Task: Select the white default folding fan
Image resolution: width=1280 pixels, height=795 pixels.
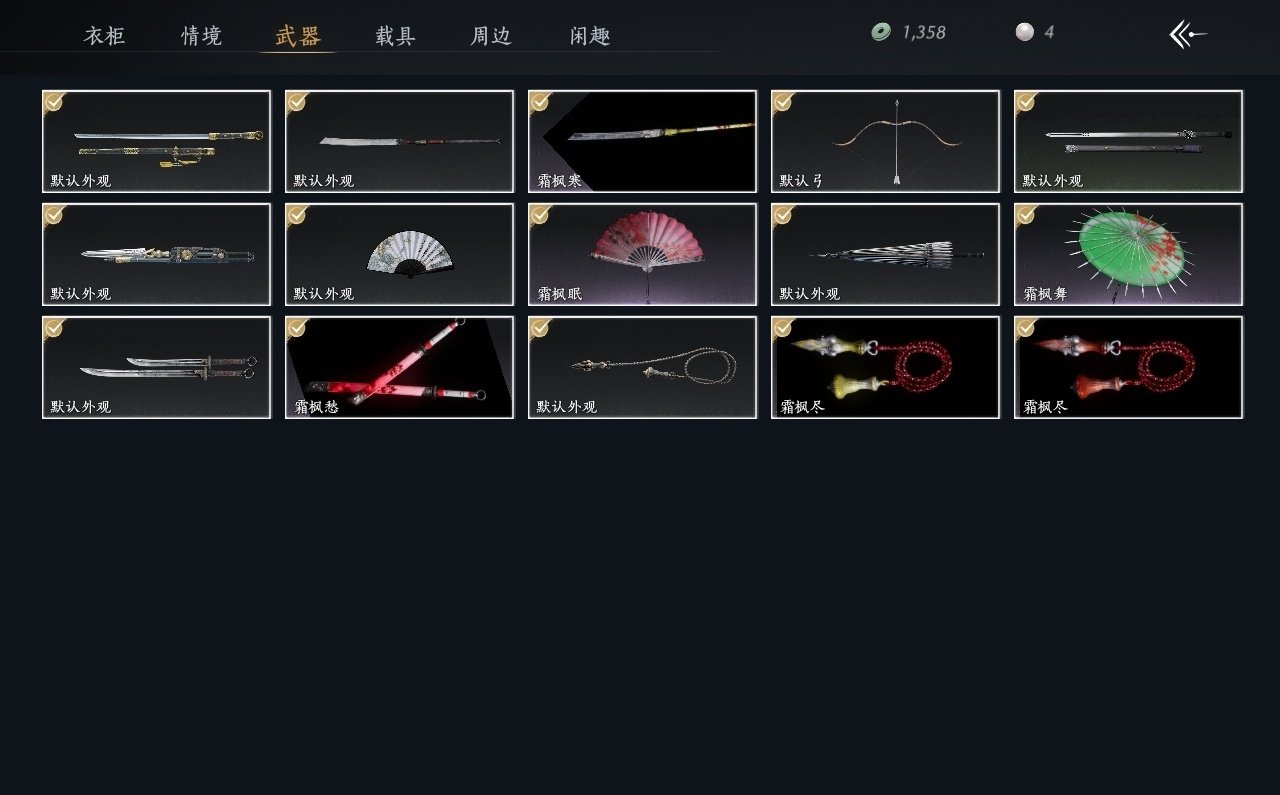Action: 399,254
